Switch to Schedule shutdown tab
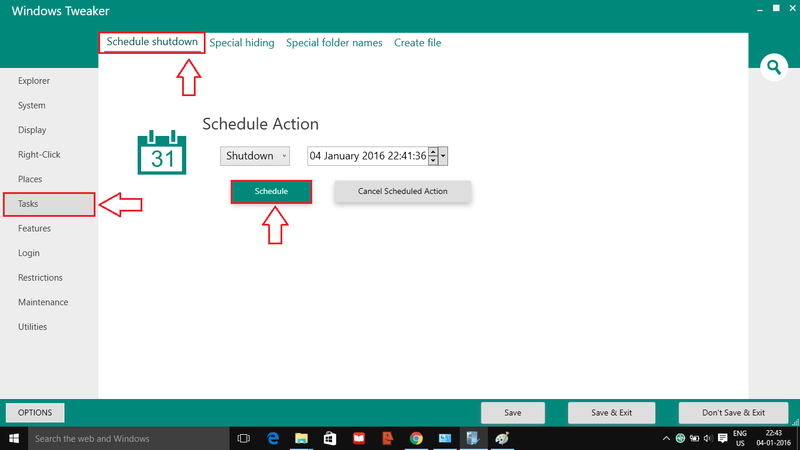This screenshot has height=450, width=800. pyautogui.click(x=152, y=42)
